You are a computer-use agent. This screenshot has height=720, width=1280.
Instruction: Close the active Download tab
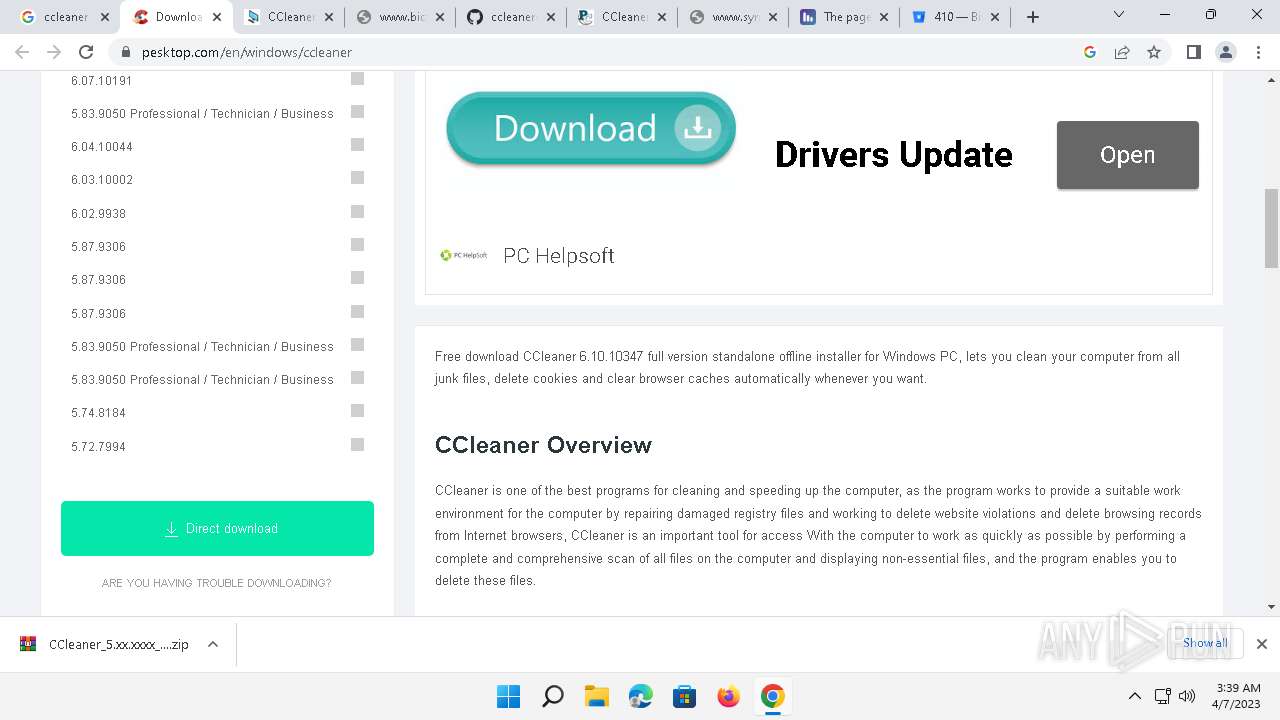[217, 17]
